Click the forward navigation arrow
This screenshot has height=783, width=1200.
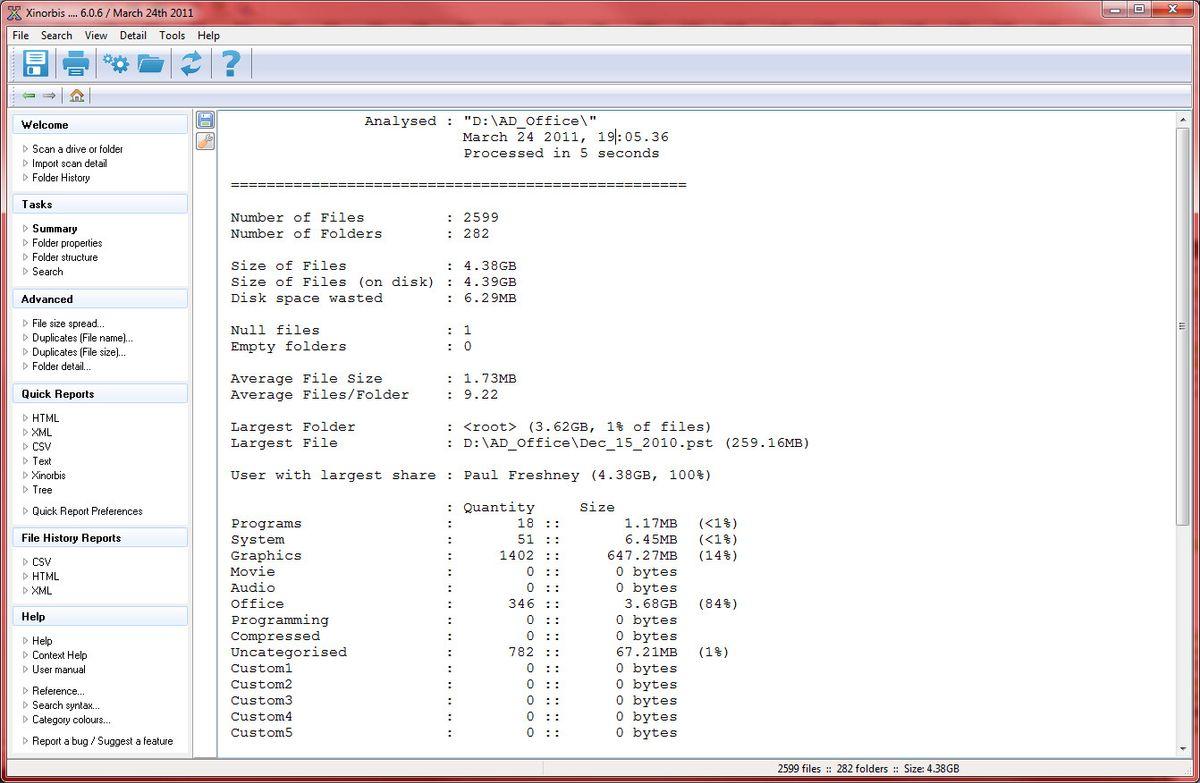click(49, 96)
